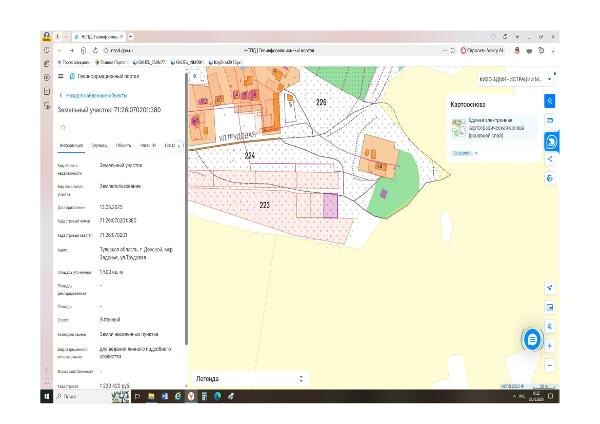This screenshot has width=600, height=424.
Task: Click the browser address bar
Action: (x=276, y=51)
